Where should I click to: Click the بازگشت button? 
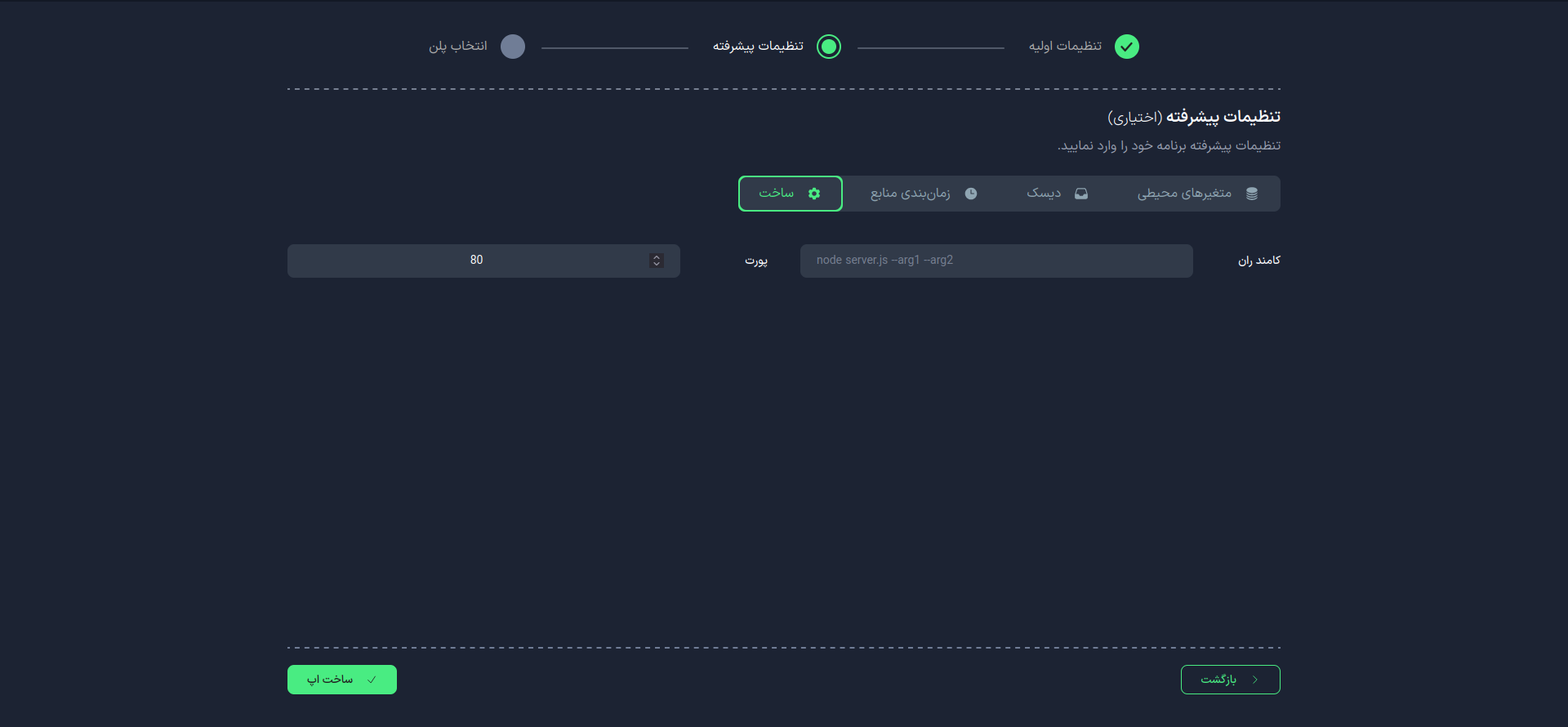[x=1231, y=680]
